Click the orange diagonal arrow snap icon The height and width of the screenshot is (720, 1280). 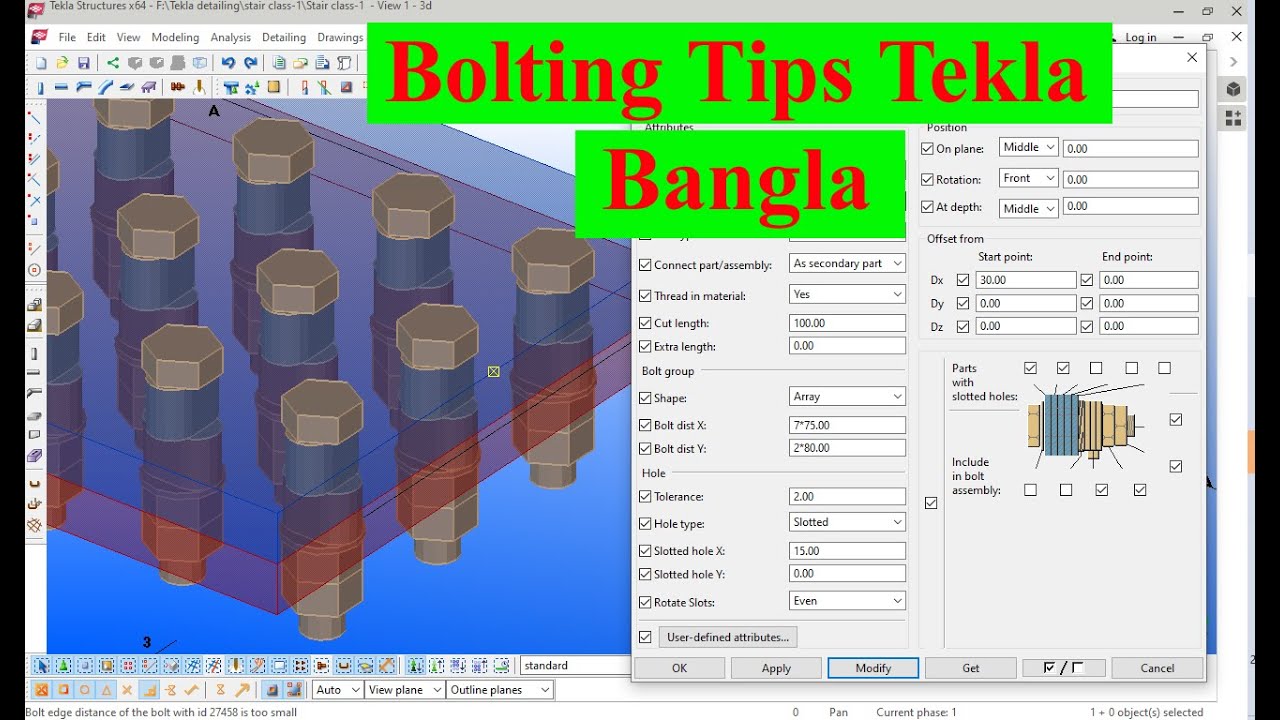pos(243,689)
